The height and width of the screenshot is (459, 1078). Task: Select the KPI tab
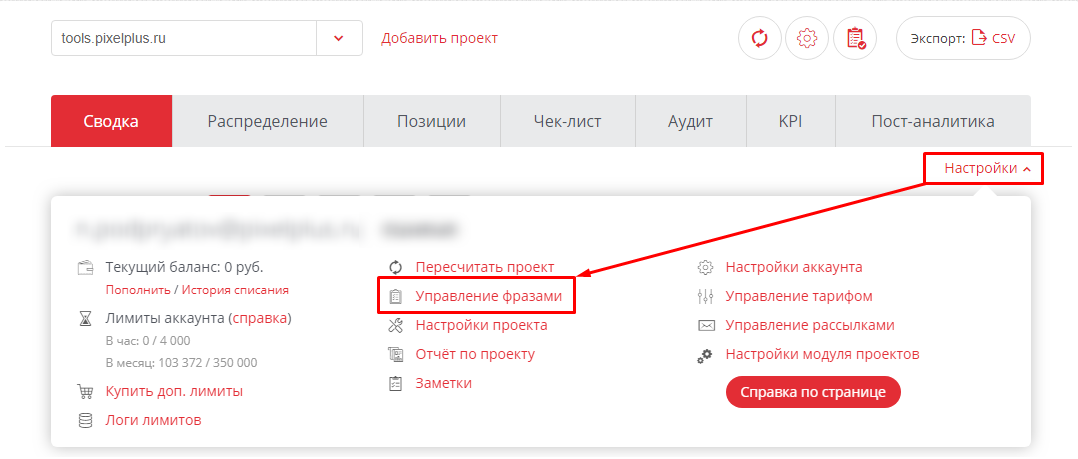(x=791, y=122)
